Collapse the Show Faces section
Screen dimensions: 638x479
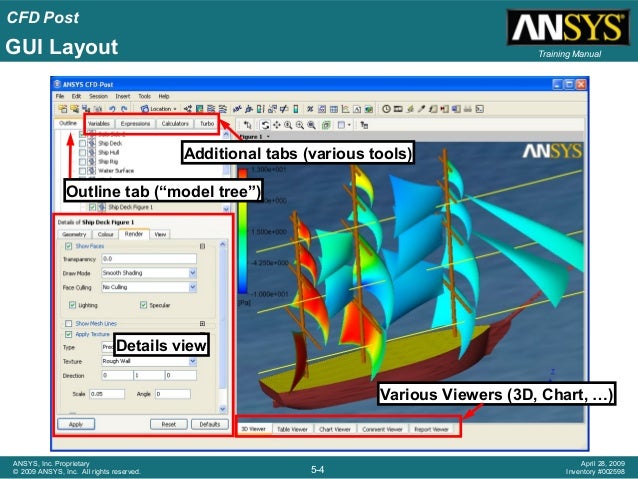[x=202, y=246]
